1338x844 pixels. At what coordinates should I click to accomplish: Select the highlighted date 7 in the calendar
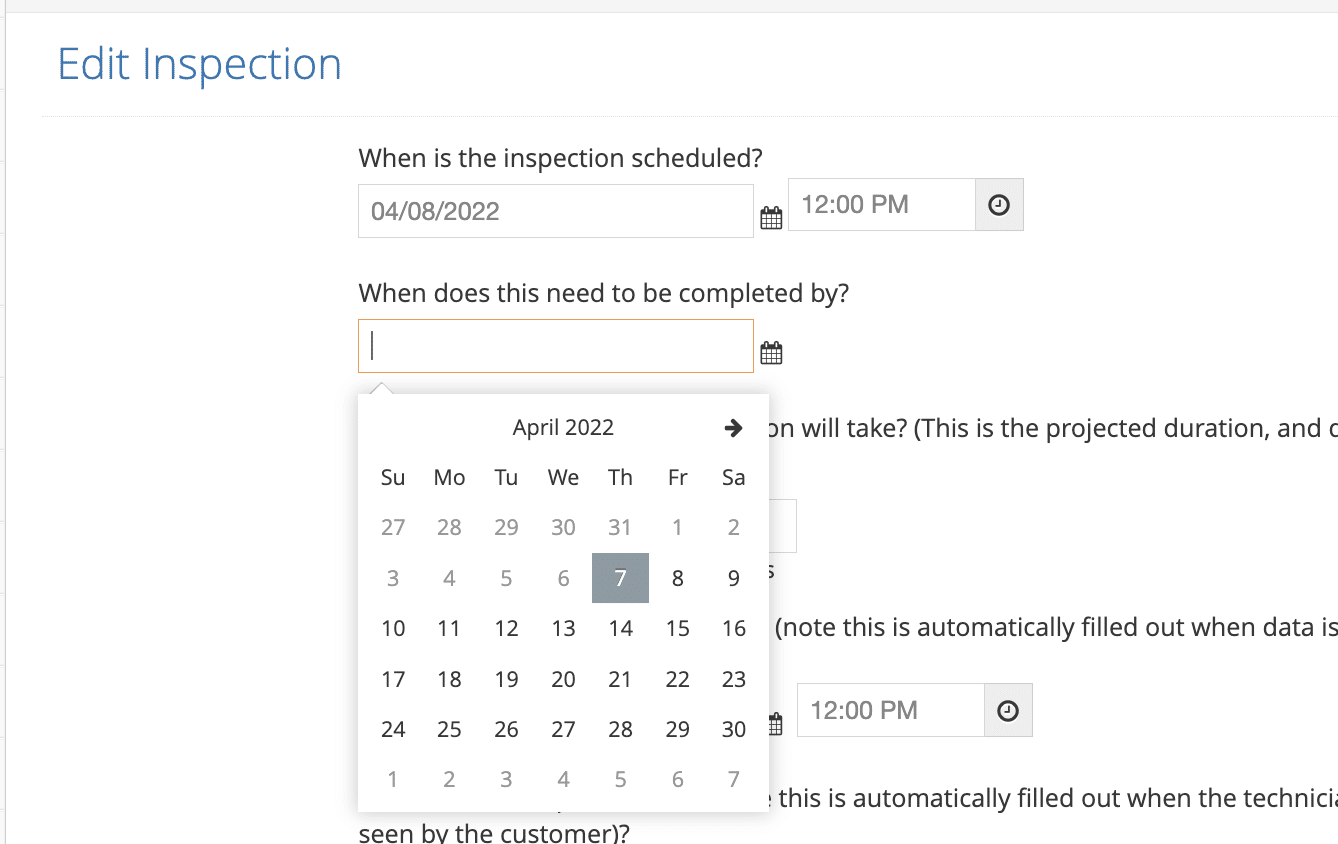[x=620, y=577]
